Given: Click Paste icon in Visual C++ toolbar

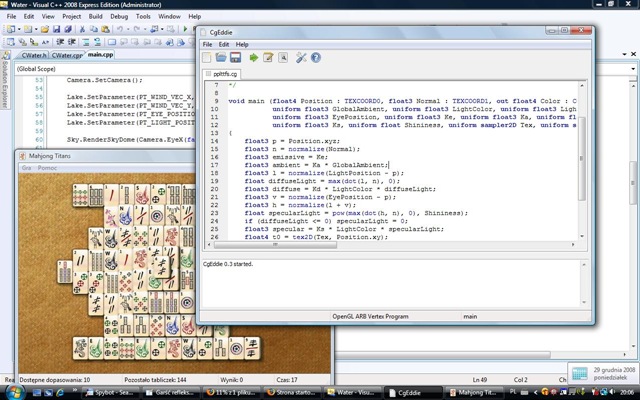Looking at the screenshot, I should pos(105,29).
